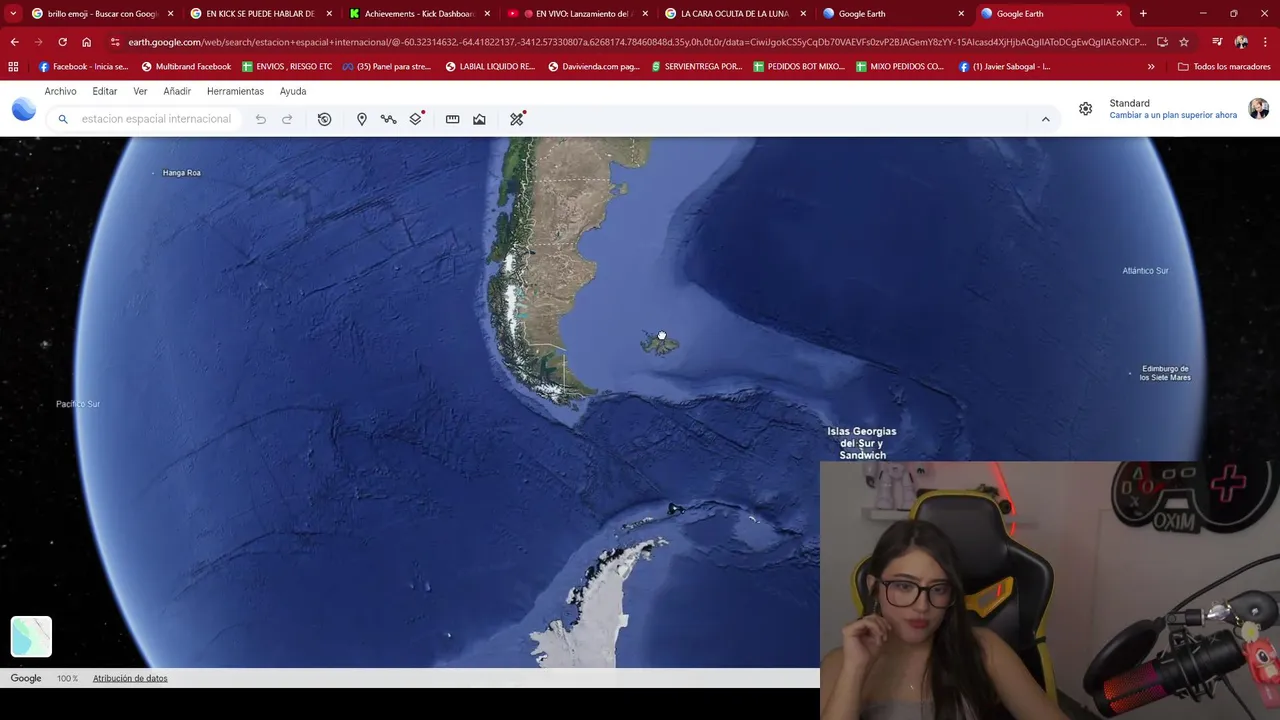This screenshot has width=1280, height=720.
Task: Click the Atlántico Sur map label
Action: (x=1145, y=271)
